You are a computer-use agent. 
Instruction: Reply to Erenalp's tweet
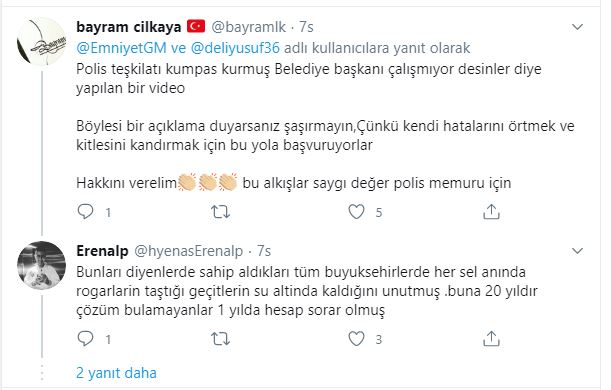[85, 339]
